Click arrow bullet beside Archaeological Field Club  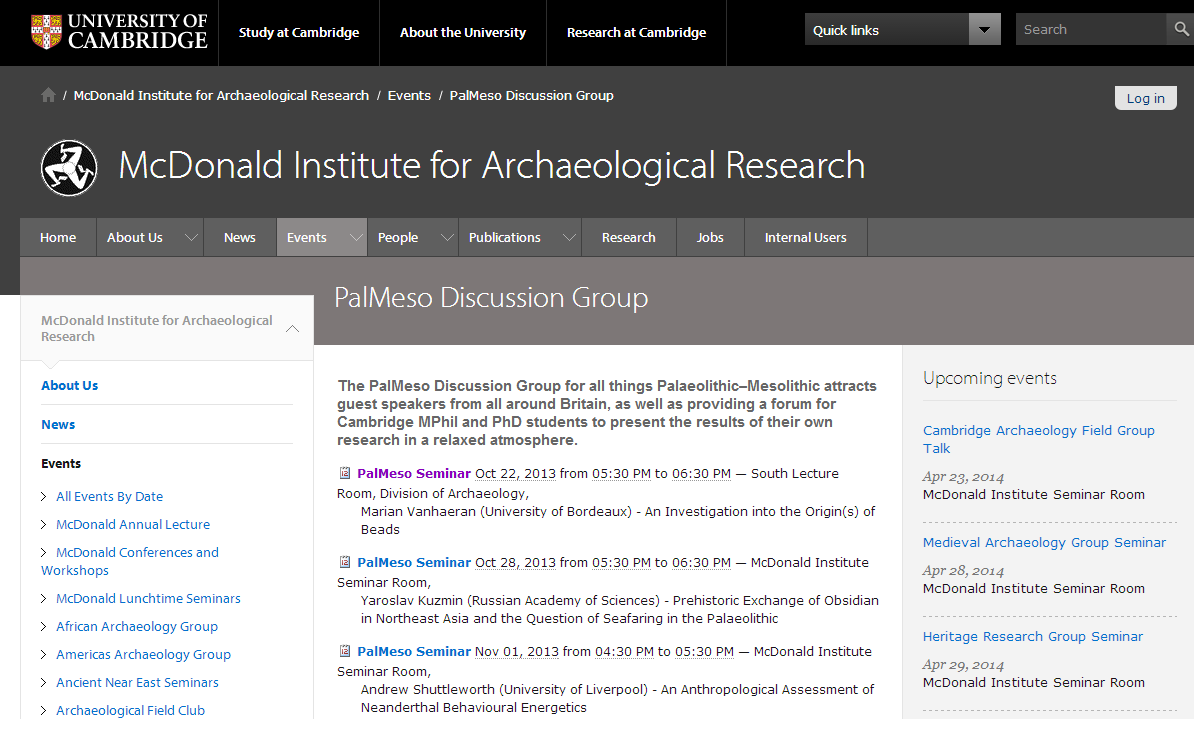click(44, 710)
